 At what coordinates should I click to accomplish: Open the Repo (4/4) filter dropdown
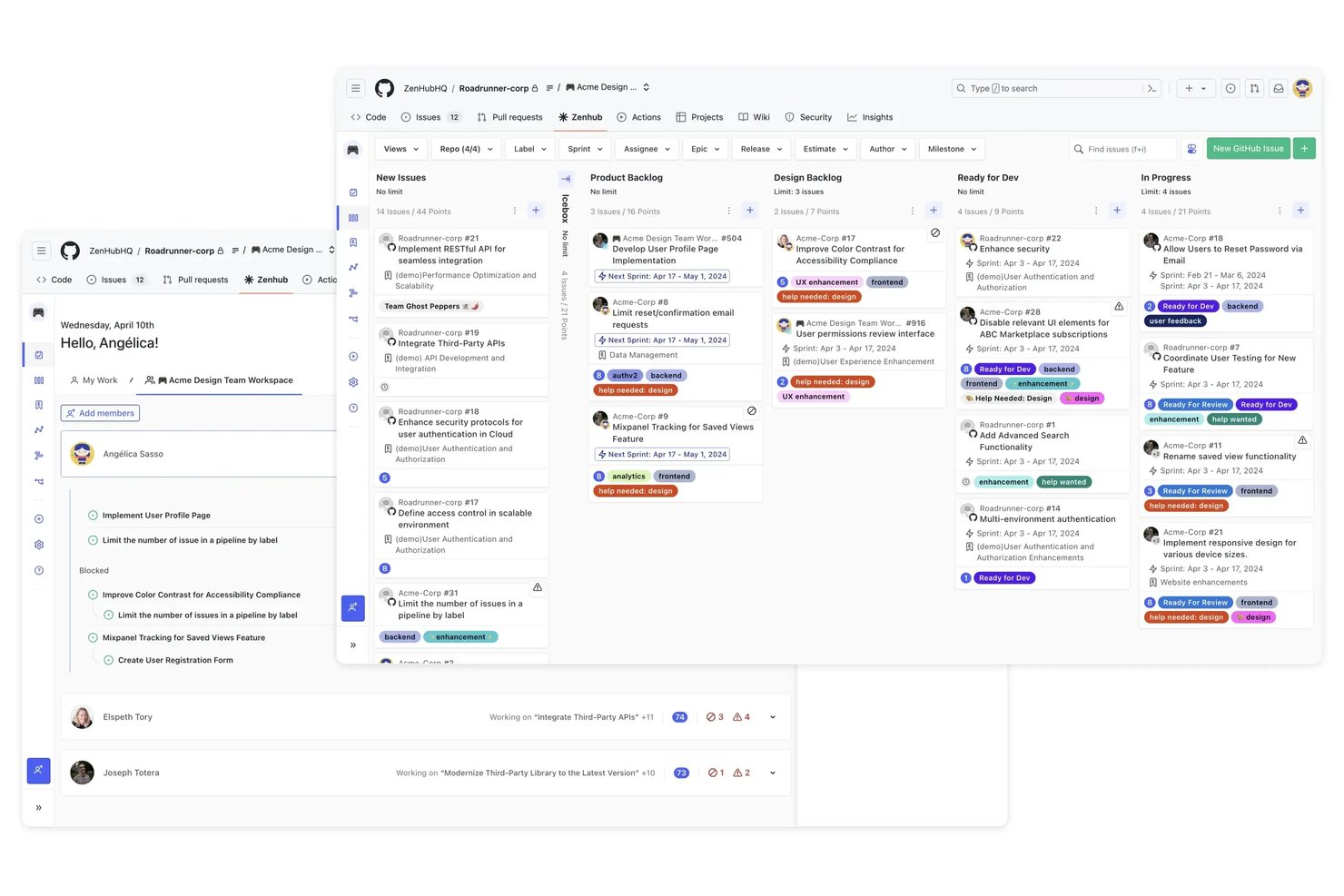coord(466,149)
